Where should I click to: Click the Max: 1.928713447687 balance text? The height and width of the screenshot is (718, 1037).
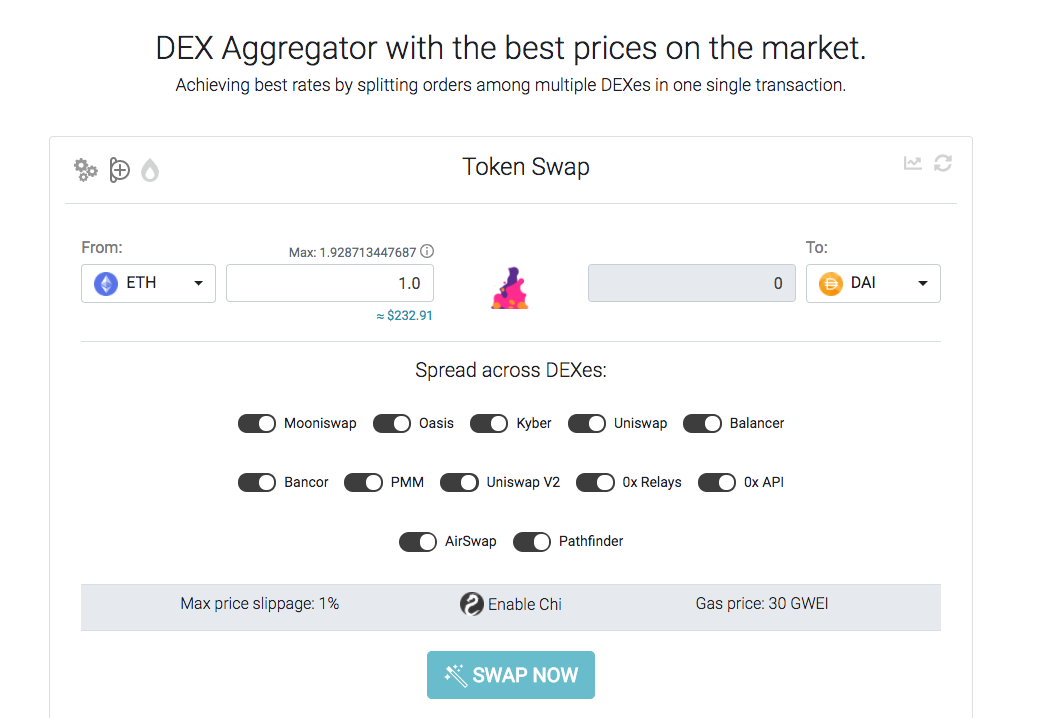353,253
